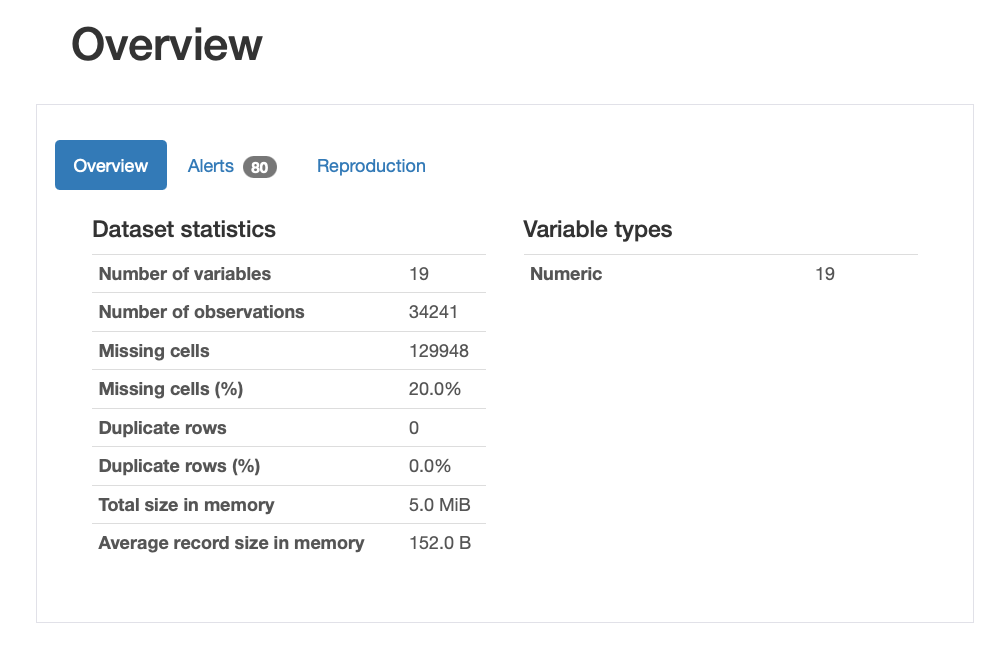Screen dimensions: 994x646
Task: Open the Alerts tab
Action: [x=211, y=166]
